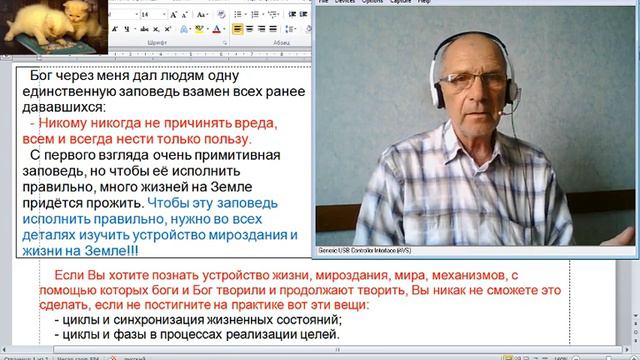Open the underline style dropdown arrow
640x360 pixels.
coord(135,29)
